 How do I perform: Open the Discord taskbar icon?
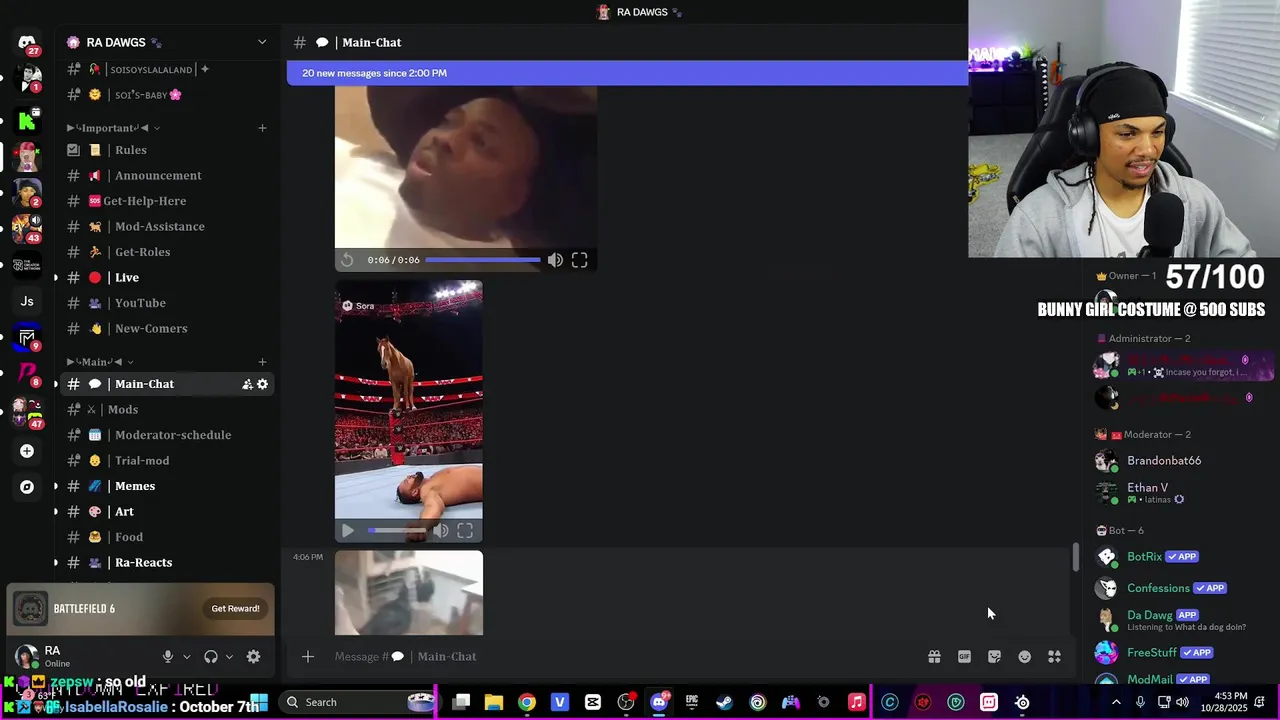tap(658, 702)
